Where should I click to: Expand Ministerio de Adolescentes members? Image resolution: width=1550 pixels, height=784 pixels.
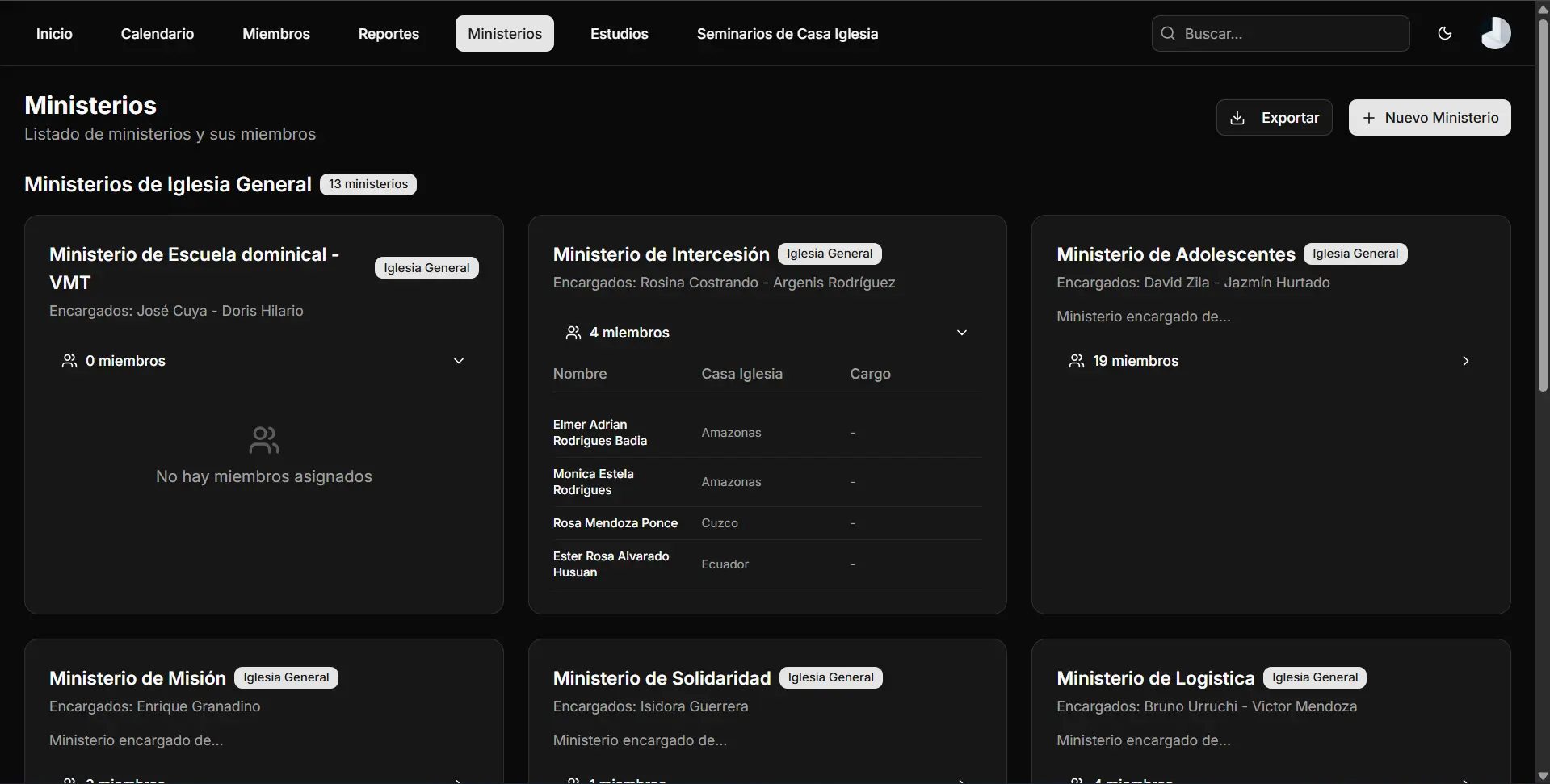(x=1465, y=361)
